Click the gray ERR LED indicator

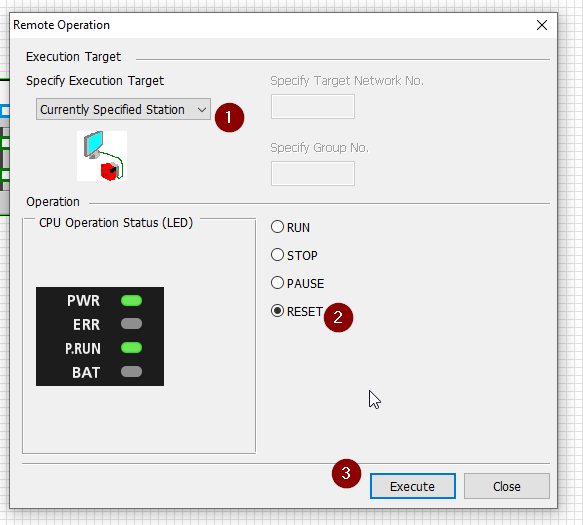tap(131, 324)
